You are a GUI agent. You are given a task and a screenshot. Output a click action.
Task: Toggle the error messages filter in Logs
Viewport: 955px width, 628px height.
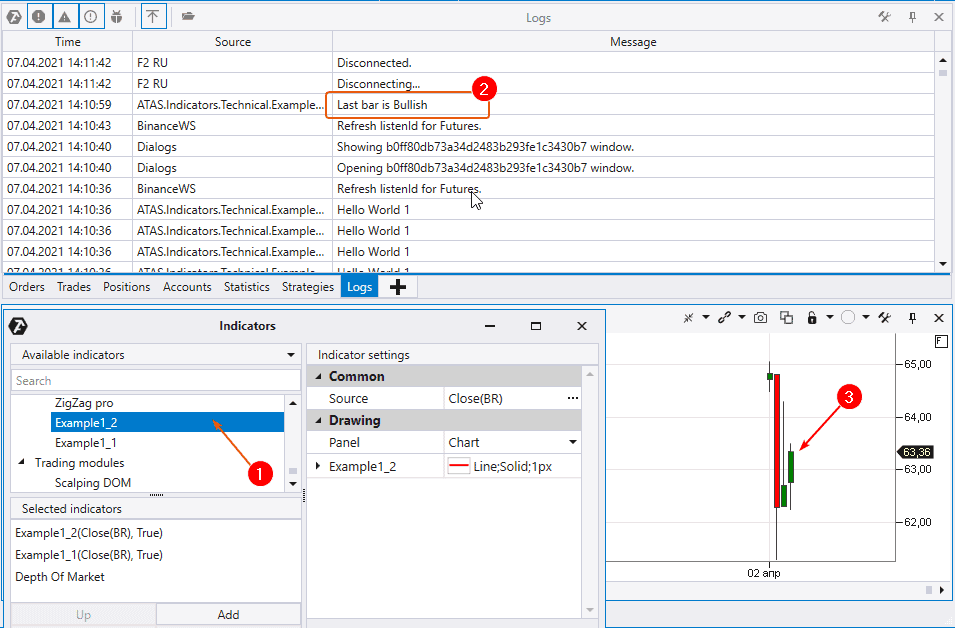click(x=39, y=16)
